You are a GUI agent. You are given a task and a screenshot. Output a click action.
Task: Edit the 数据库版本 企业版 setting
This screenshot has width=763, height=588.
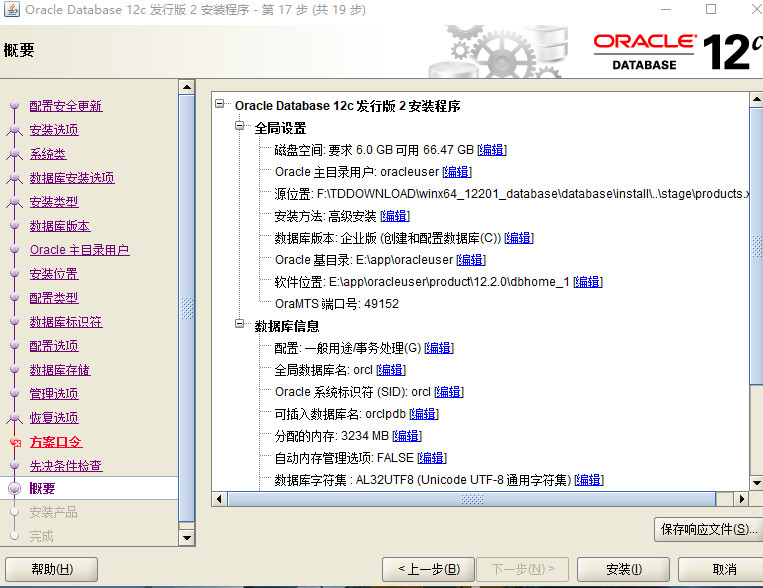click(x=519, y=238)
